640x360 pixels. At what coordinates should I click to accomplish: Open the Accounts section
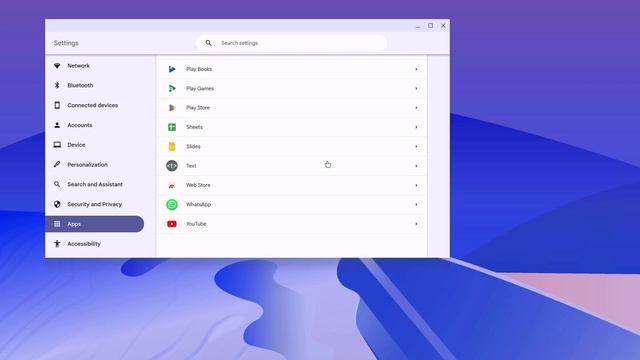[94, 125]
